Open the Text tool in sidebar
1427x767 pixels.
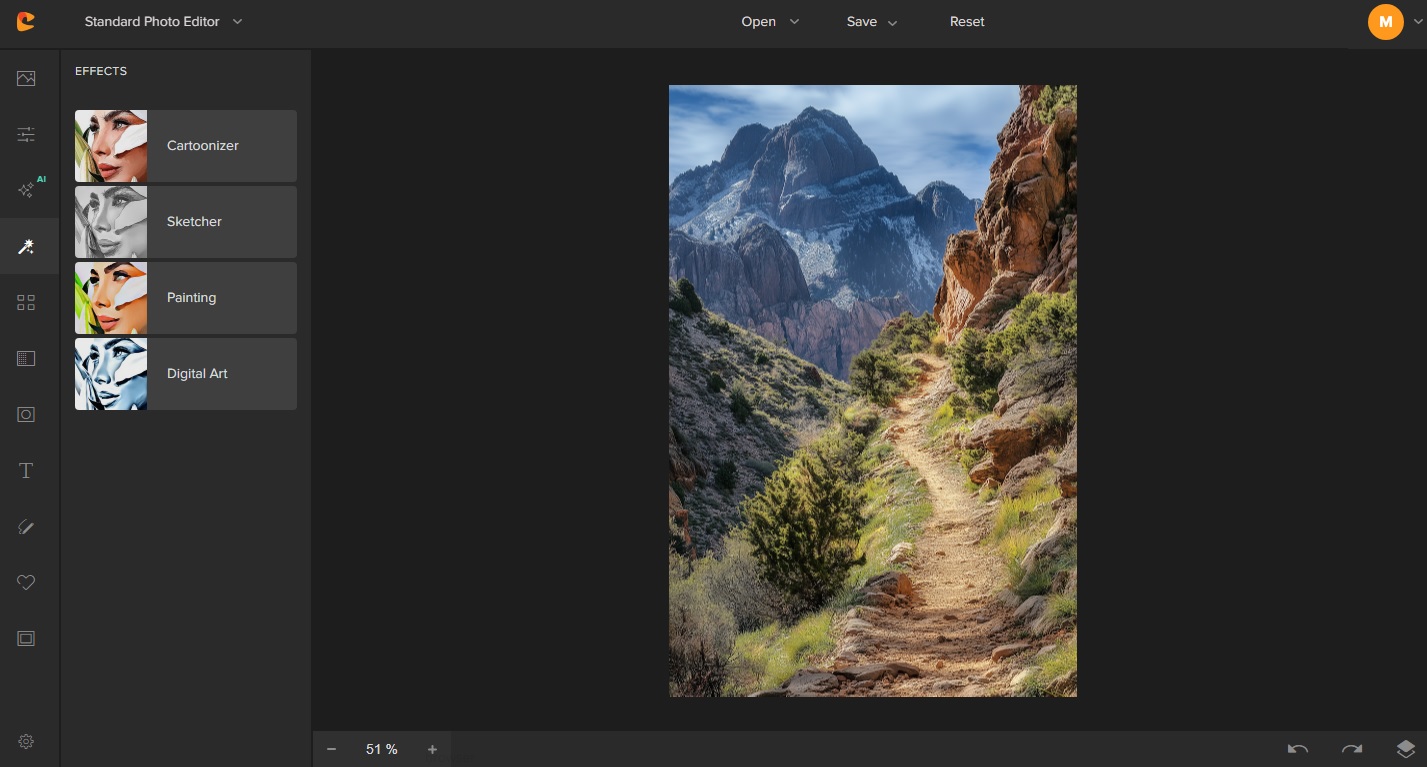point(26,471)
